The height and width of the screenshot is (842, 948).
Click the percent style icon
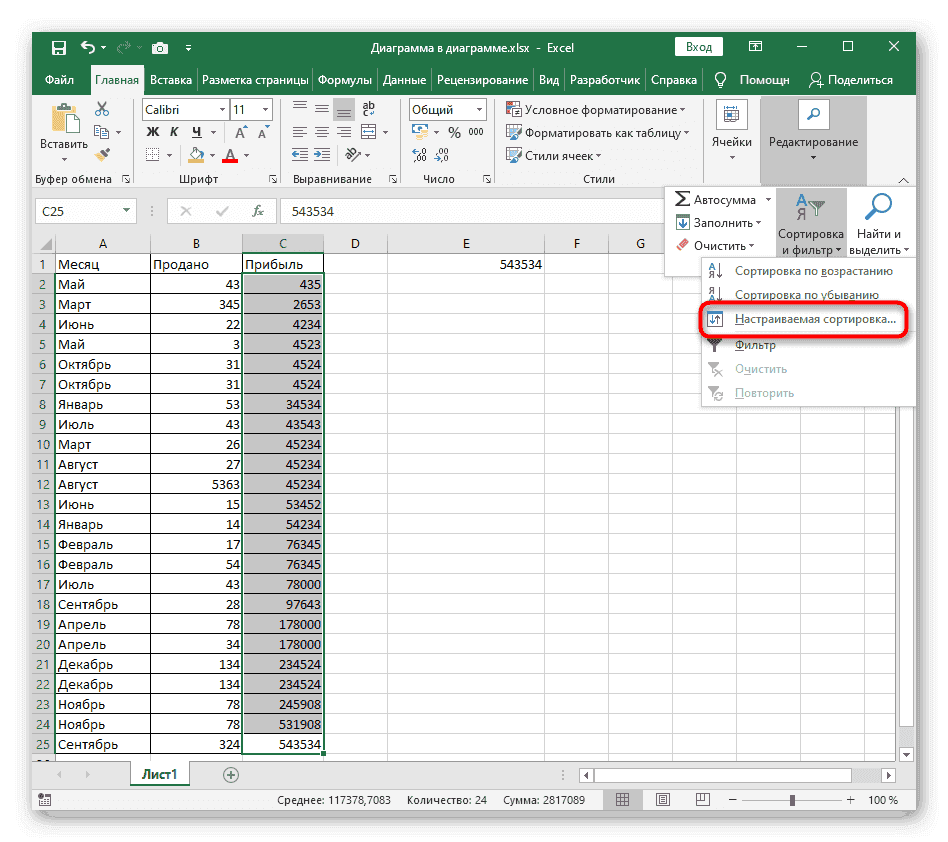[453, 132]
